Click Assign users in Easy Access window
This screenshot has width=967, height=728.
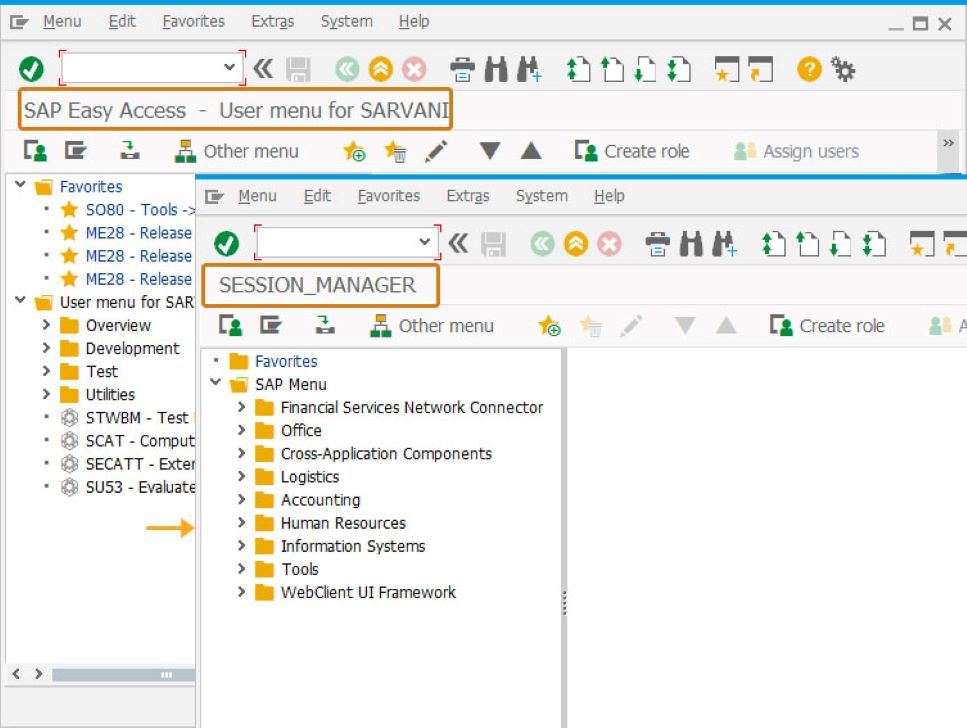click(796, 151)
